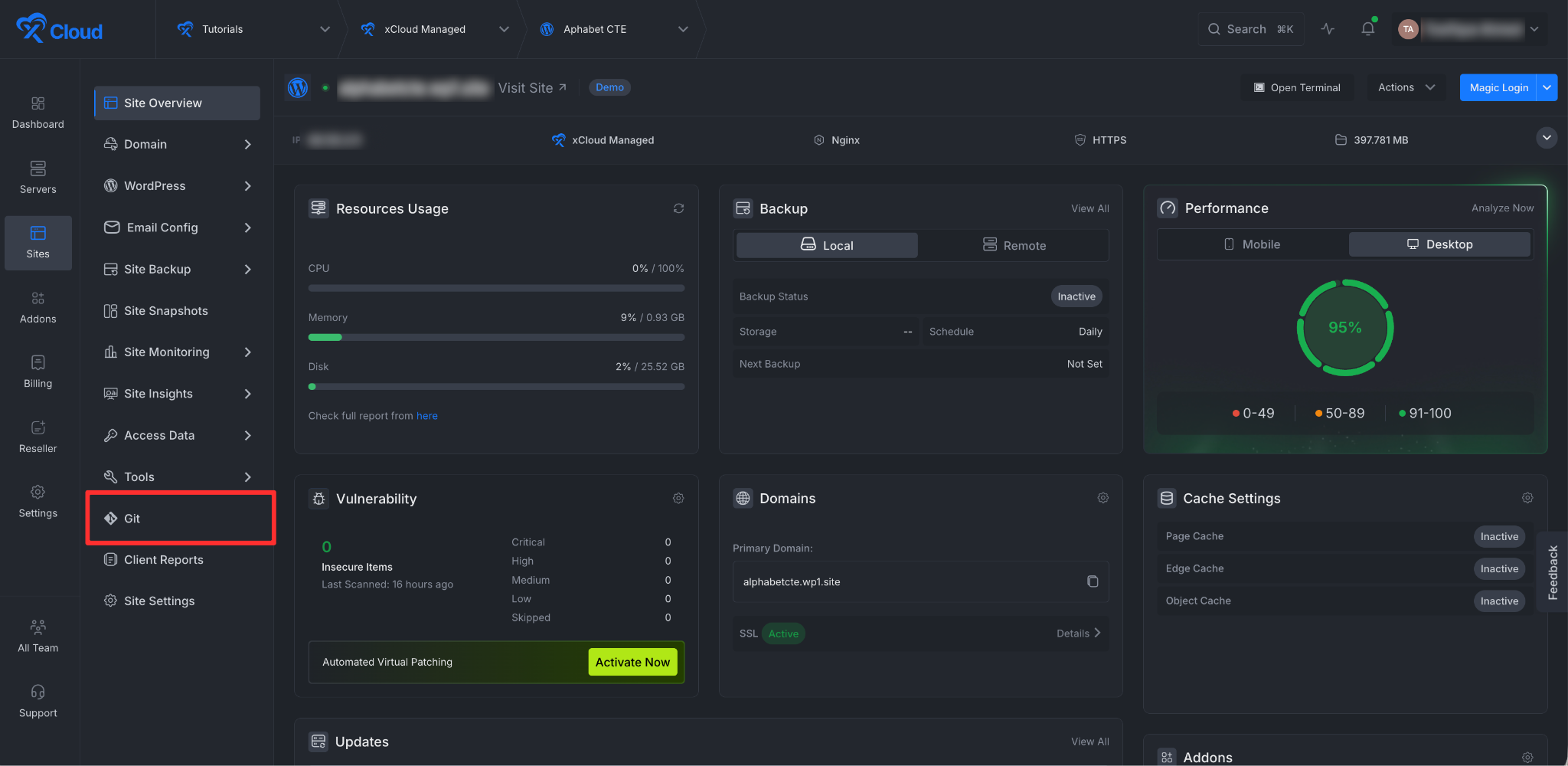Open Addons in the left rail
Image resolution: width=1568 pixels, height=766 pixels.
tap(38, 307)
